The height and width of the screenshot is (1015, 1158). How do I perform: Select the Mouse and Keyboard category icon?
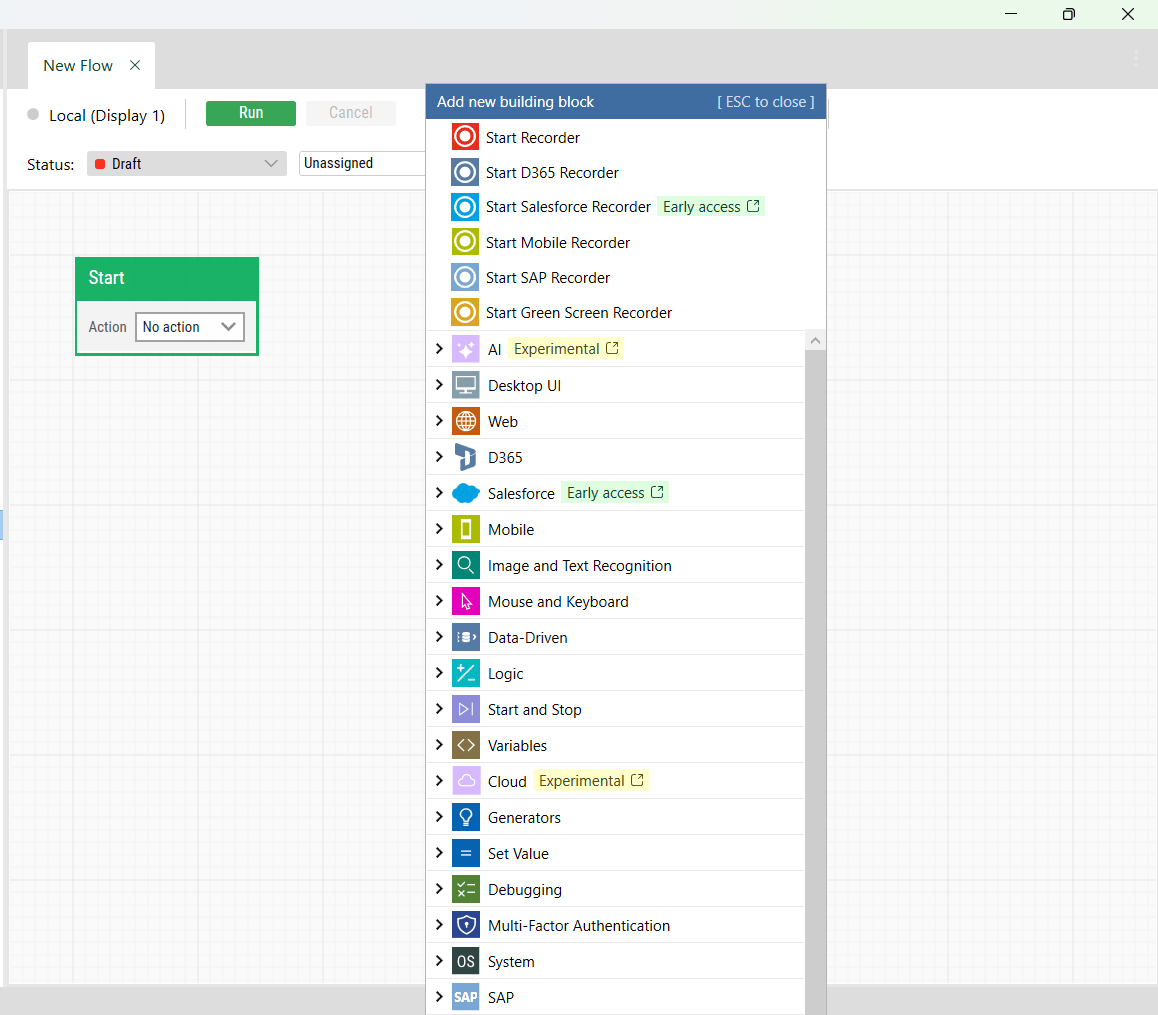(x=465, y=601)
